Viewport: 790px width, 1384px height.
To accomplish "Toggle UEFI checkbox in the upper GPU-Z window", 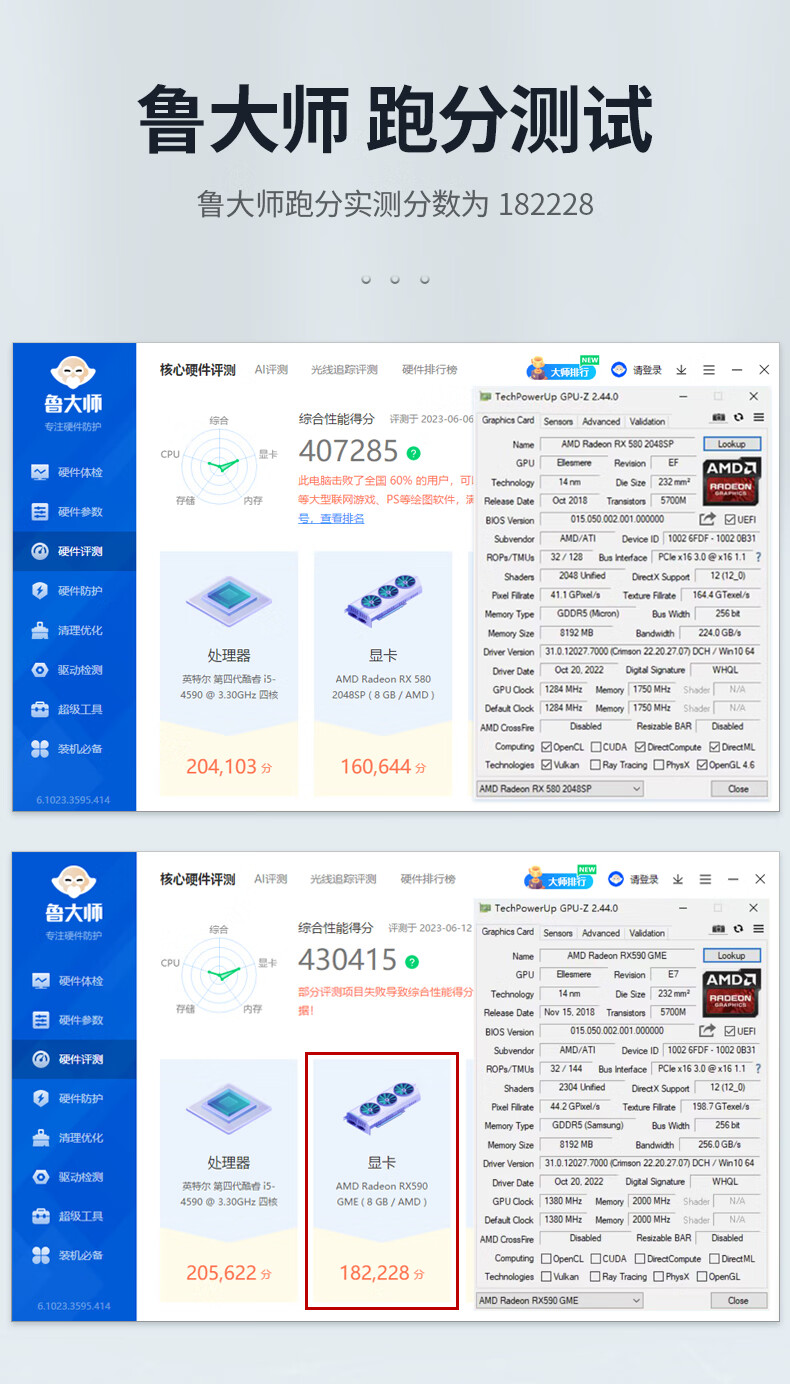I will 730,520.
